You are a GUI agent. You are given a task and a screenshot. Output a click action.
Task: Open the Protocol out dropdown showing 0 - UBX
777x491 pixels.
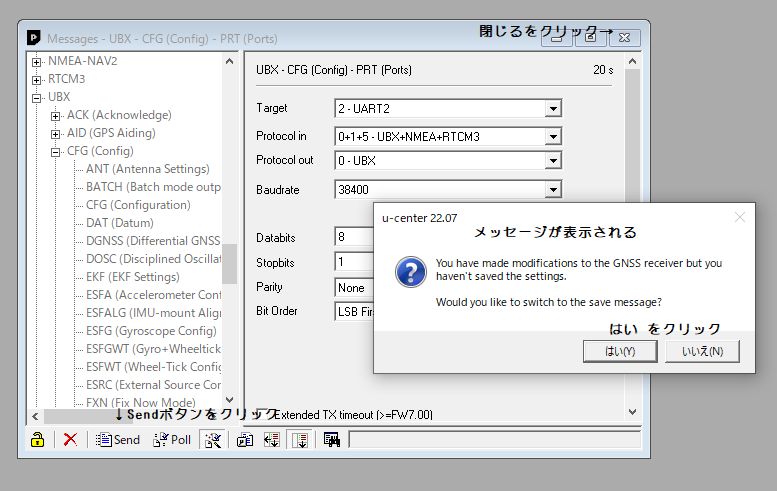(553, 161)
